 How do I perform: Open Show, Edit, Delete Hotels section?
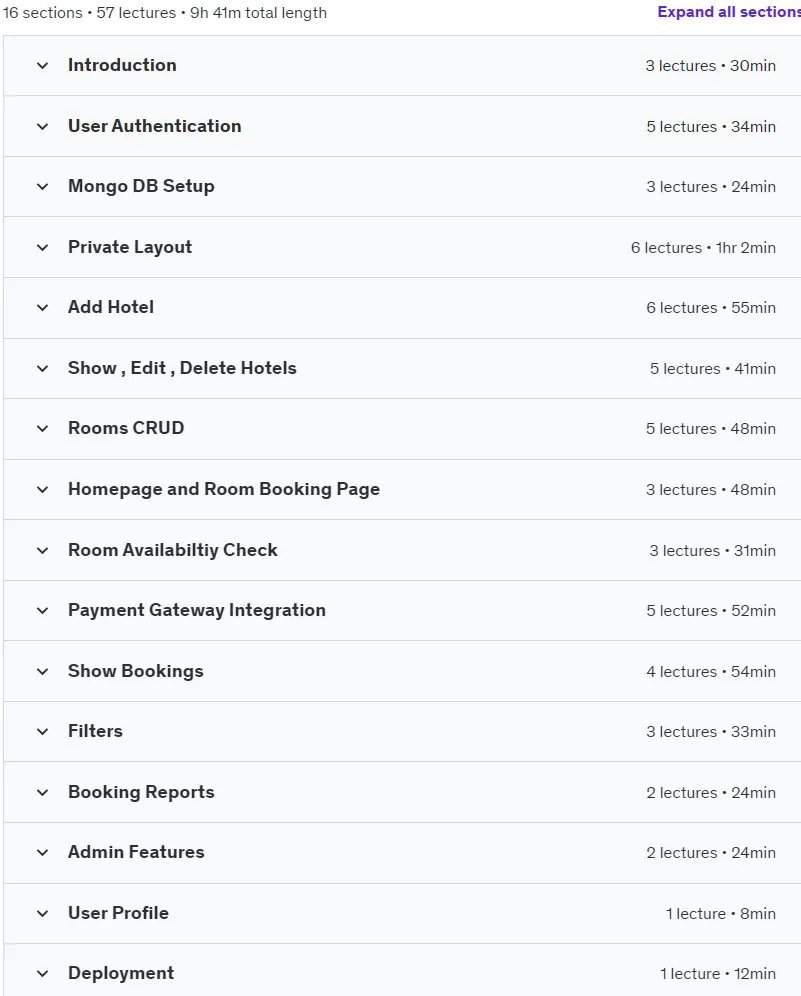pyautogui.click(x=182, y=368)
